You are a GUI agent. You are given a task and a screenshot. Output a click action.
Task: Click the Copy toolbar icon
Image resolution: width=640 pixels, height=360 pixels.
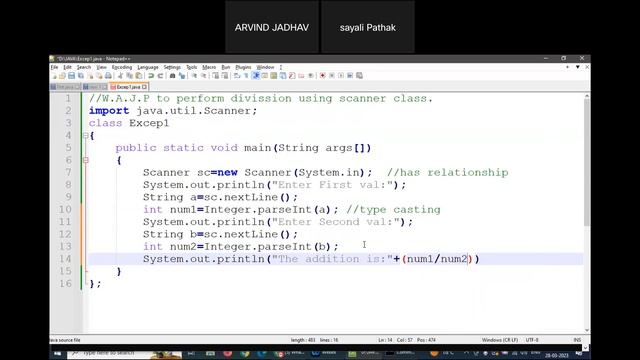coord(130,76)
